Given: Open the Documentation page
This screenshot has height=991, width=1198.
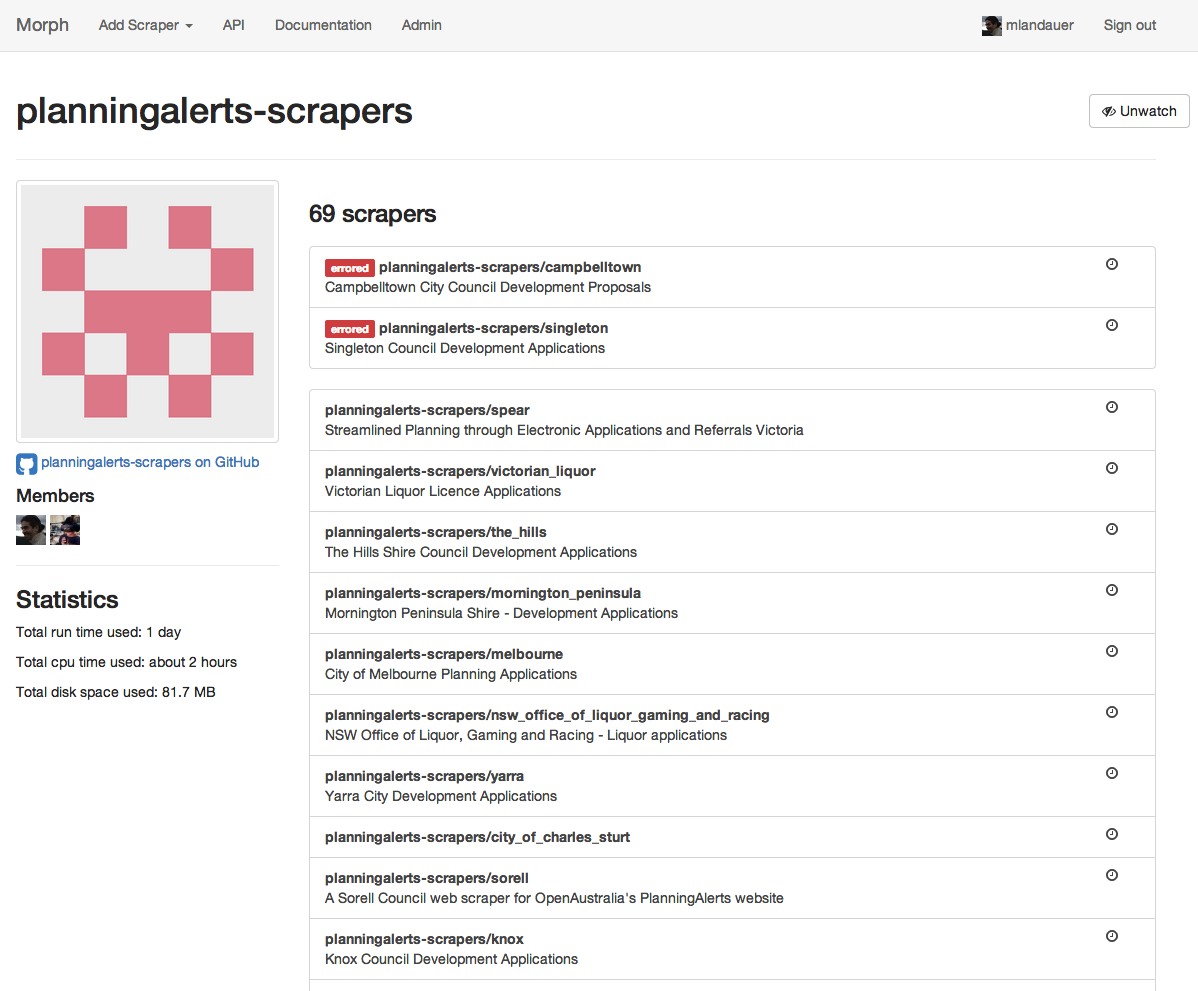Looking at the screenshot, I should (x=323, y=25).
